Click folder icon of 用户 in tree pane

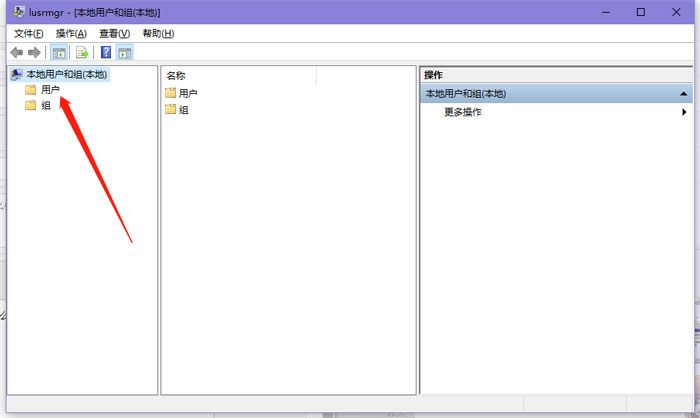30,90
